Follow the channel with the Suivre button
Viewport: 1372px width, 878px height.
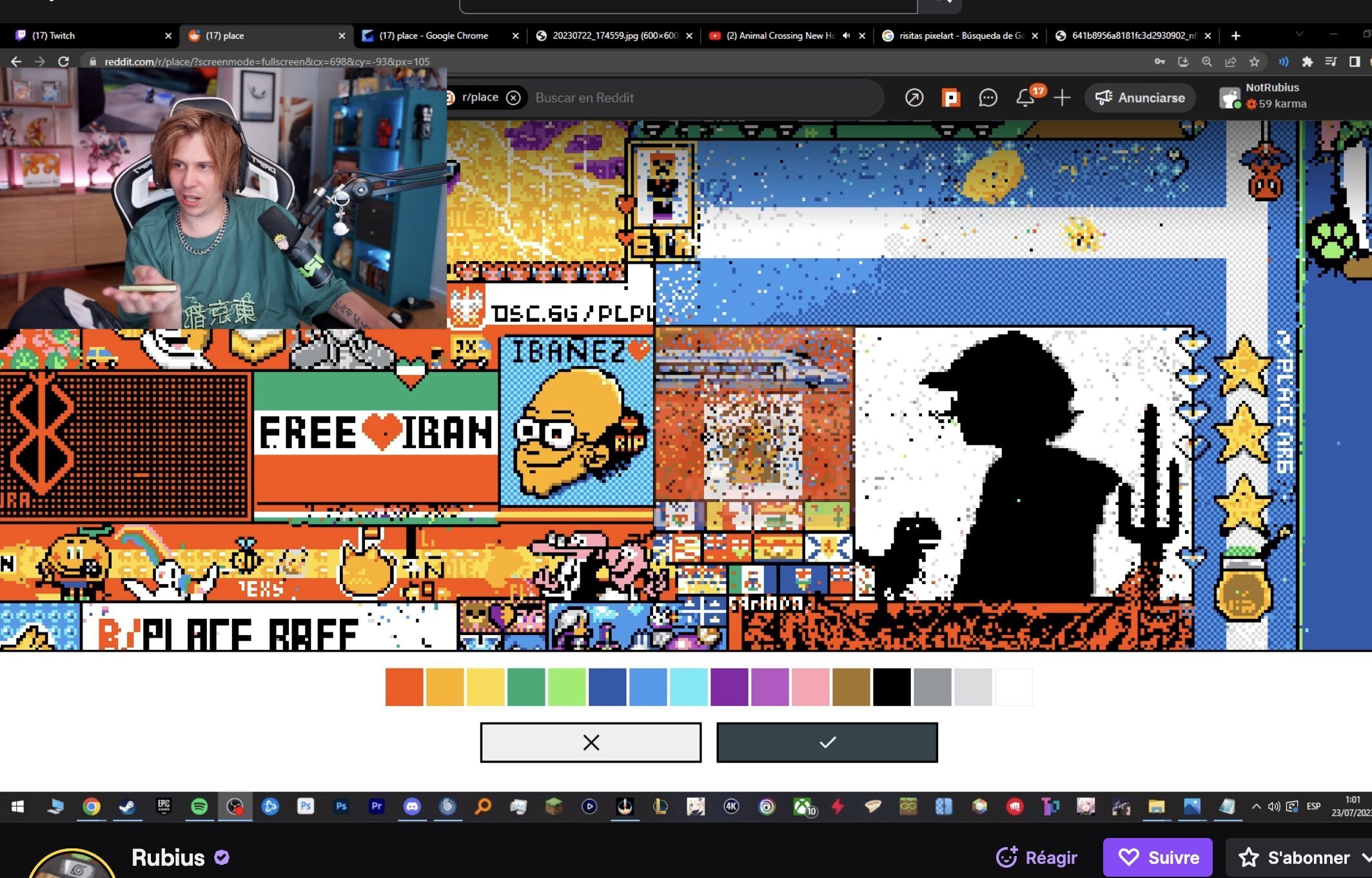click(x=1158, y=857)
